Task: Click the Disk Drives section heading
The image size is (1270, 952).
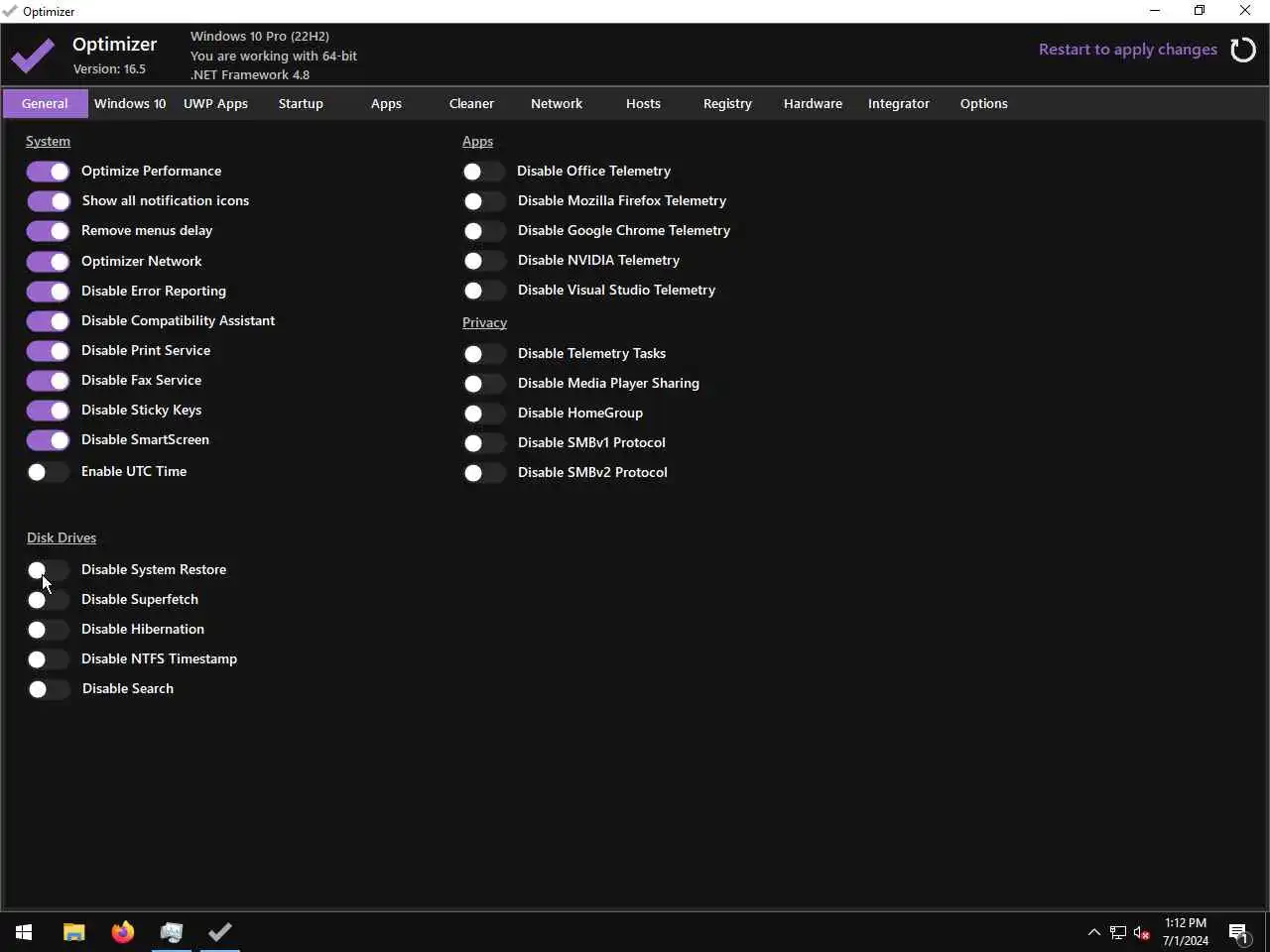Action: pyautogui.click(x=62, y=537)
